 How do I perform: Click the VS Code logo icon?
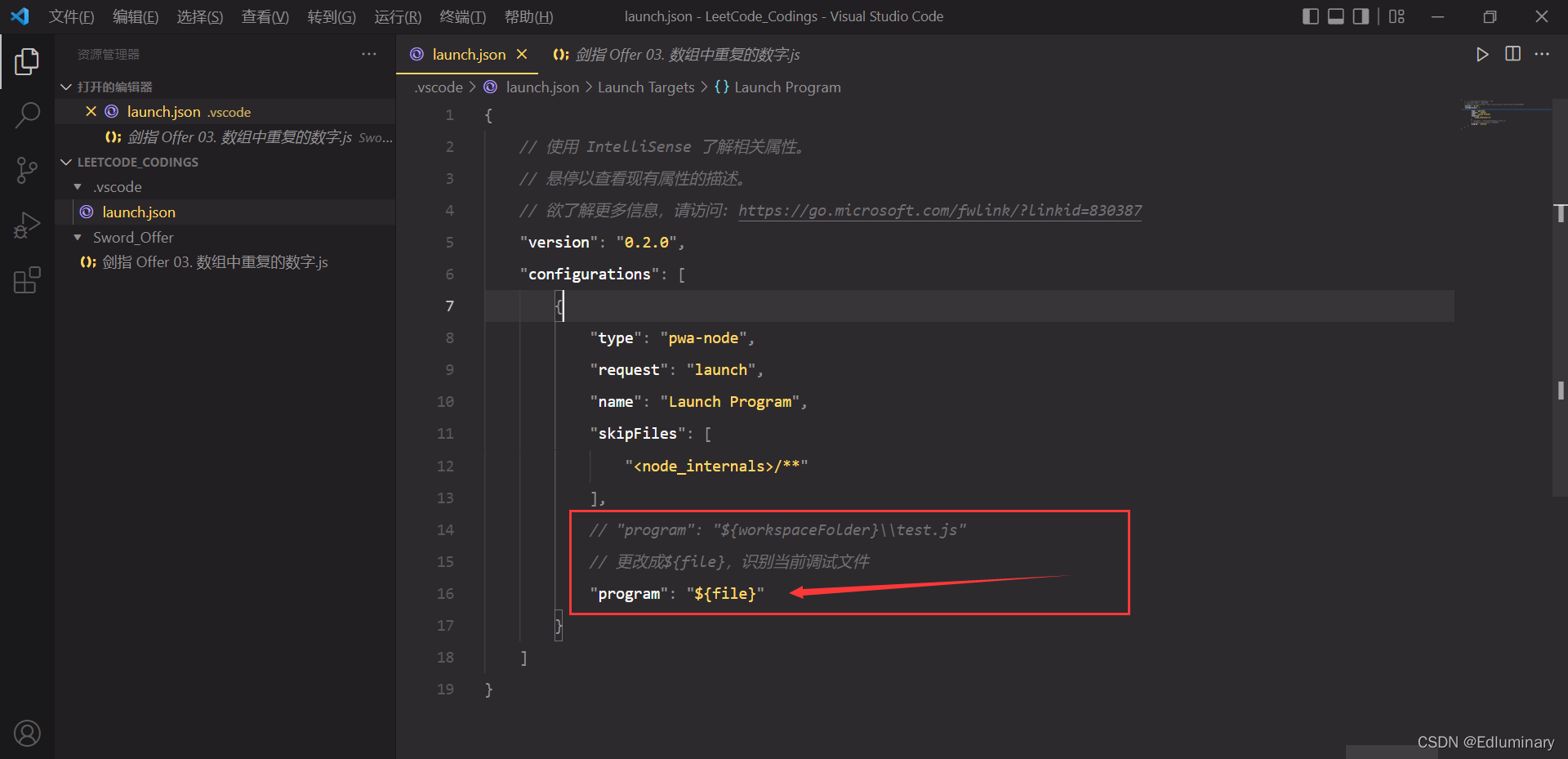coord(20,16)
